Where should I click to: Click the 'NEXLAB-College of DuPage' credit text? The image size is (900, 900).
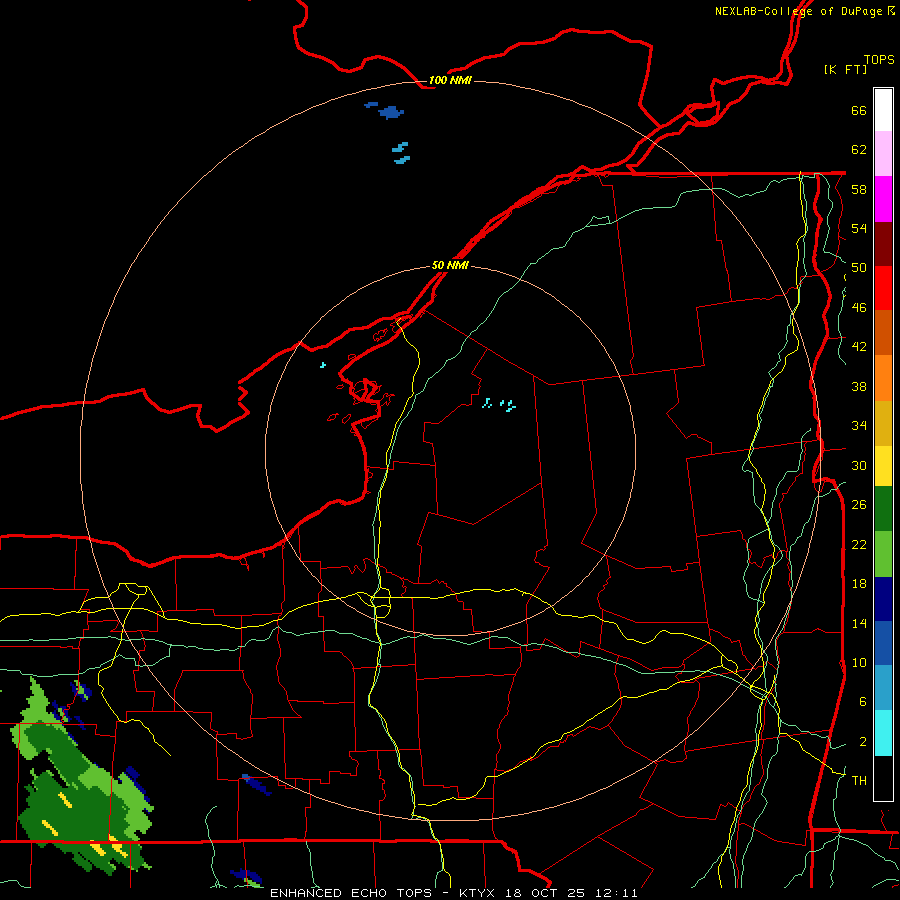[x=798, y=11]
